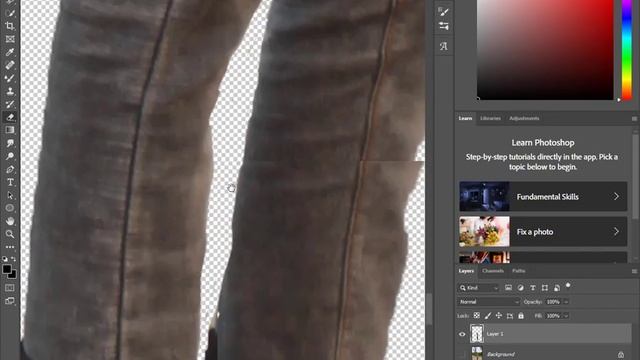Viewport: 640px width, 360px height.
Task: Toggle layer filtering on or off
Action: point(568,285)
